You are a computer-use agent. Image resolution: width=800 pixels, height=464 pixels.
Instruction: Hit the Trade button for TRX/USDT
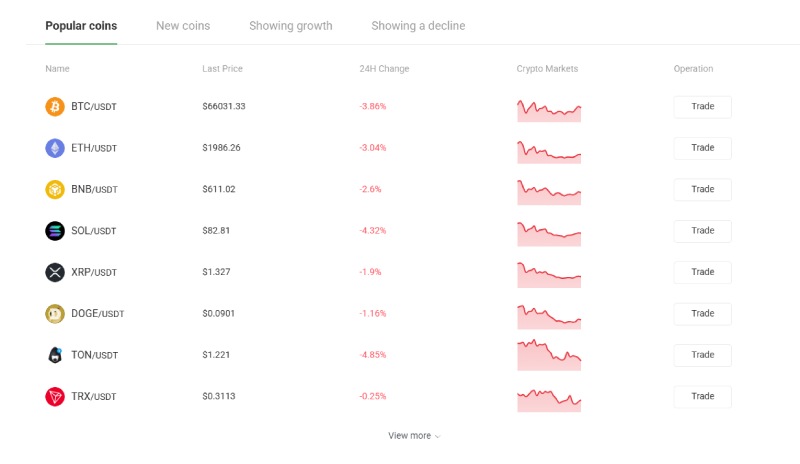click(702, 396)
